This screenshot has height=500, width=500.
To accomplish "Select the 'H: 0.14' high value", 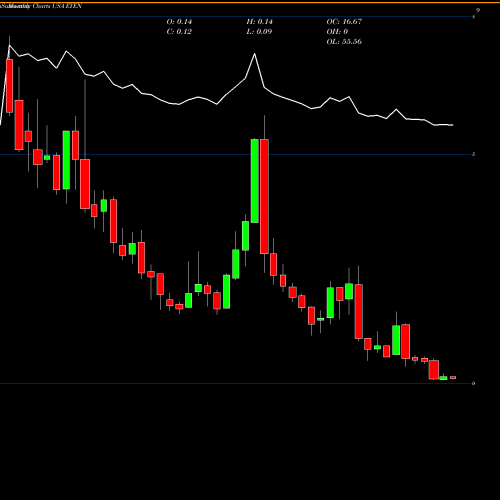I will pyautogui.click(x=259, y=22).
